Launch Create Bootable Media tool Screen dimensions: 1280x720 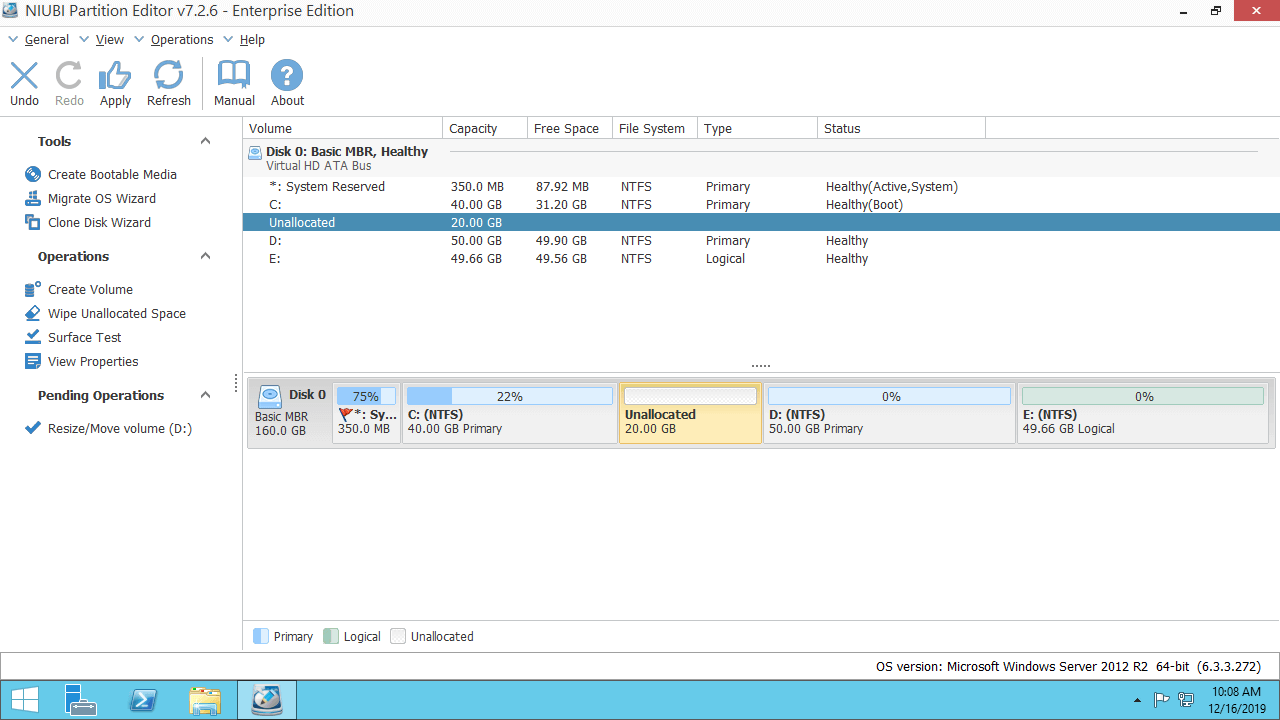point(112,174)
